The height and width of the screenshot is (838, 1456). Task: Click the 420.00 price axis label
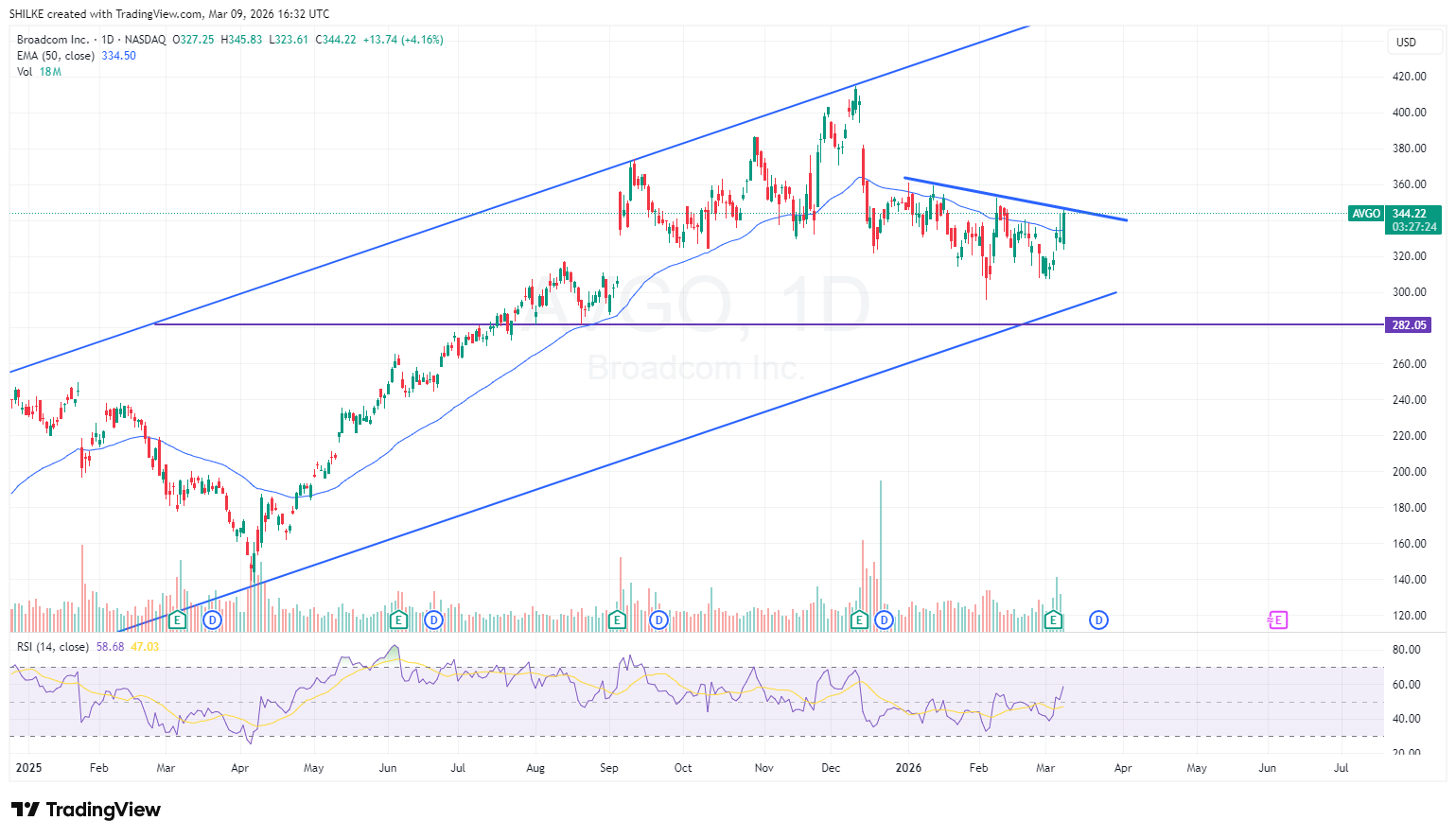1410,77
